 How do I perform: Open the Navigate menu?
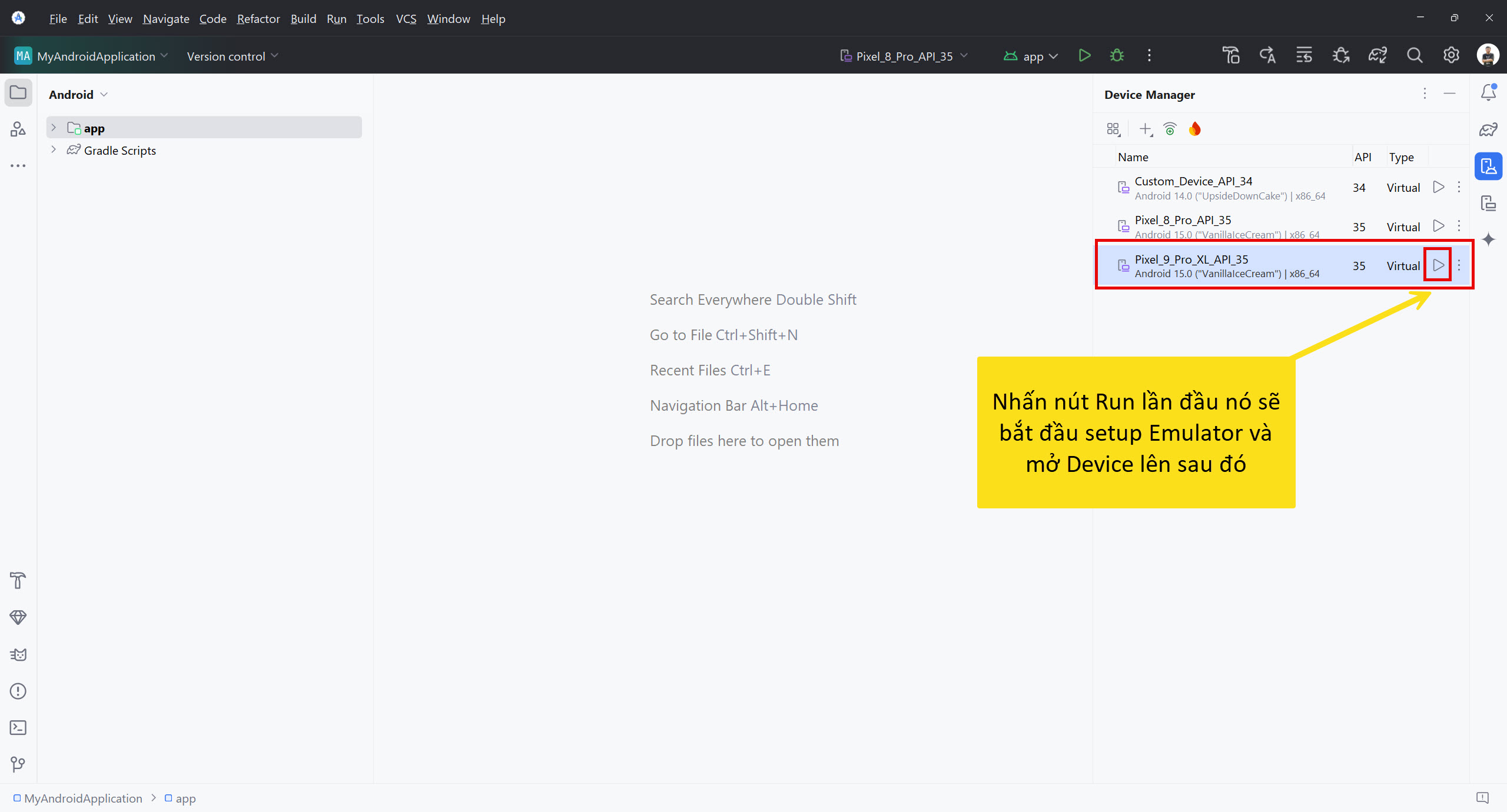click(x=166, y=19)
